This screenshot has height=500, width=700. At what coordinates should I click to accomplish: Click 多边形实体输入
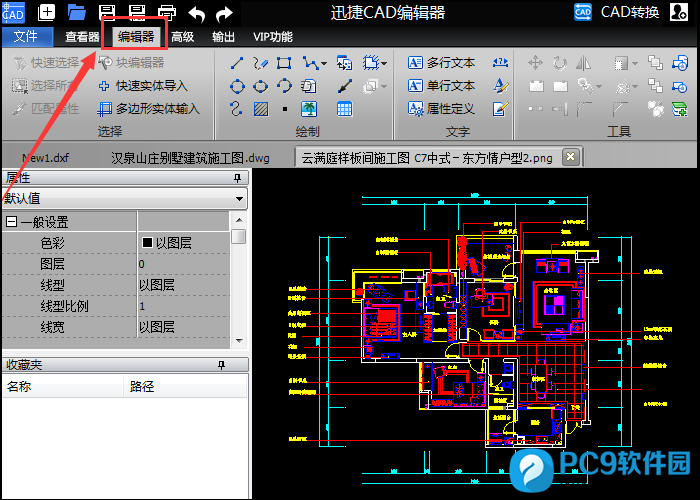coord(149,108)
